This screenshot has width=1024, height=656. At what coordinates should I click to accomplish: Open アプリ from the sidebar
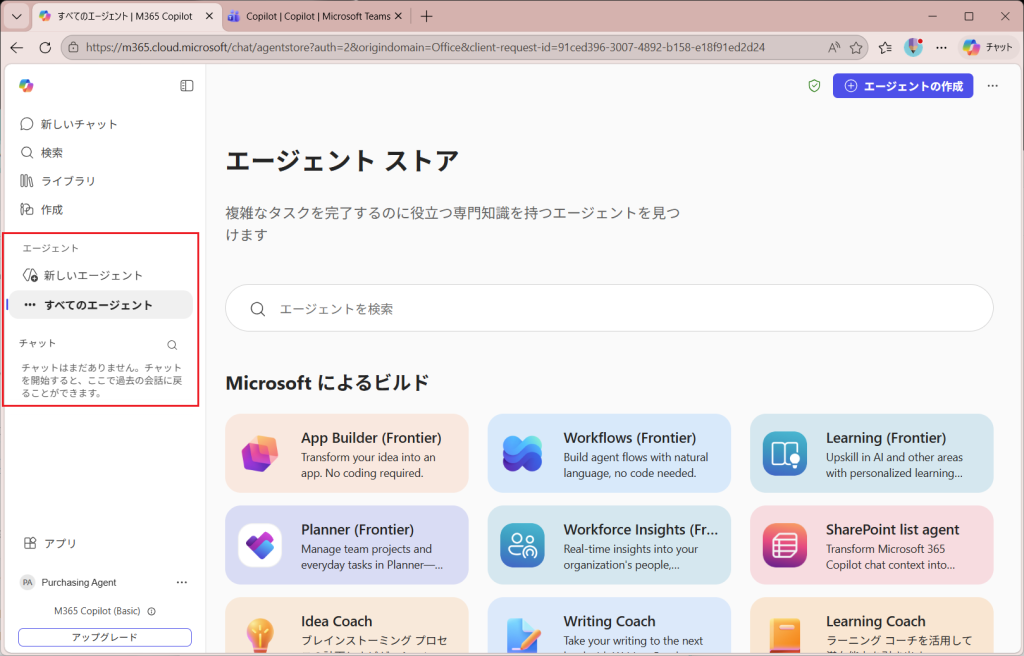point(60,543)
